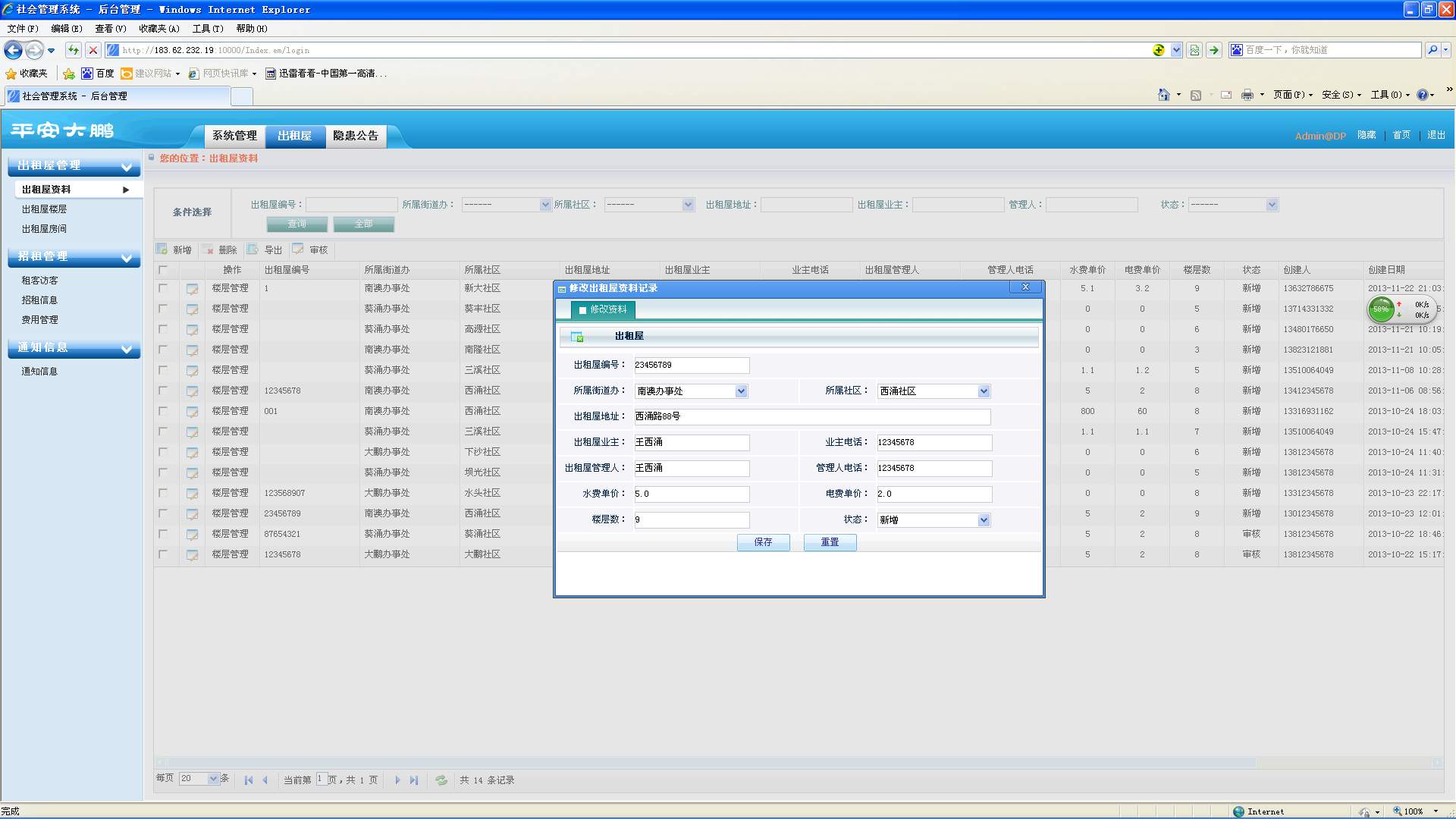Open 所属社区 dropdown in filter bar

(x=649, y=205)
